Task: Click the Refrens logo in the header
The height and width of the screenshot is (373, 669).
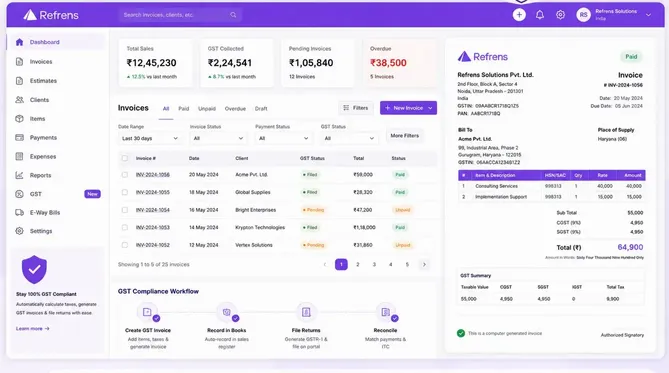Action: (x=51, y=15)
